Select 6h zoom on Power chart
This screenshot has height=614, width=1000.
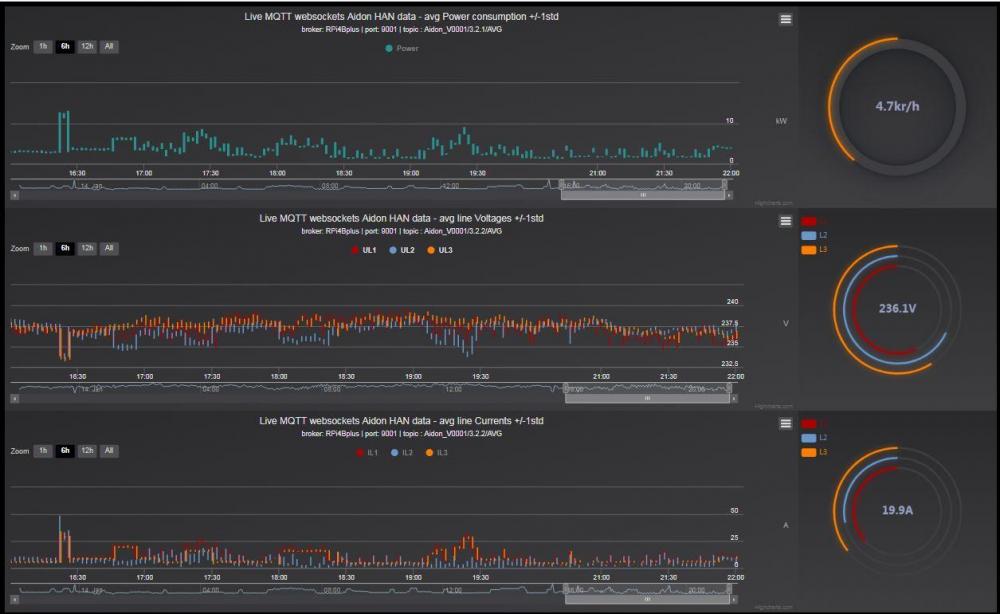(65, 46)
